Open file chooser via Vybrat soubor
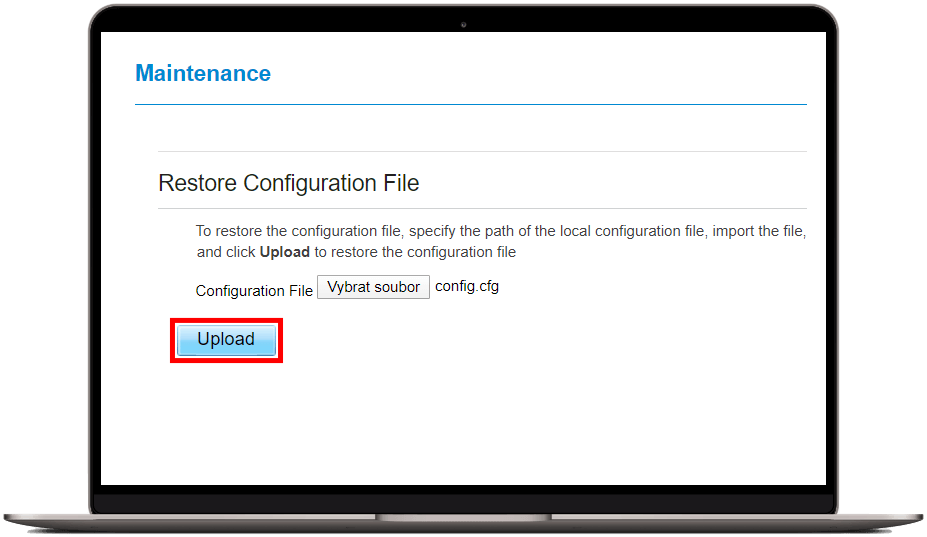Image resolution: width=927 pixels, height=537 pixels. point(373,287)
